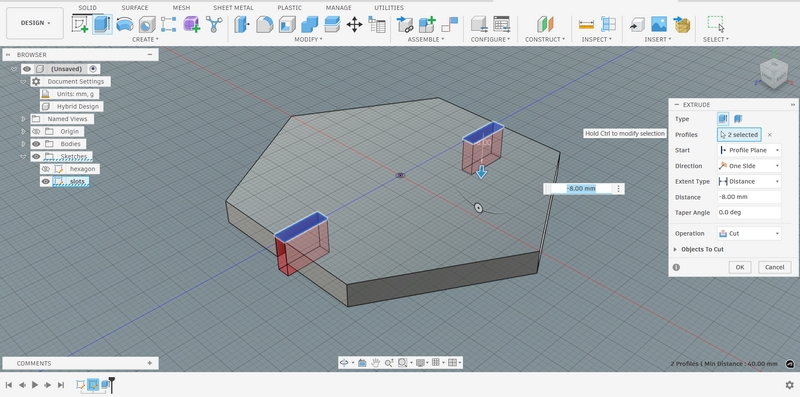Image resolution: width=800 pixels, height=397 pixels.
Task: Toggle visibility of Unsaved root component
Action: (x=27, y=69)
